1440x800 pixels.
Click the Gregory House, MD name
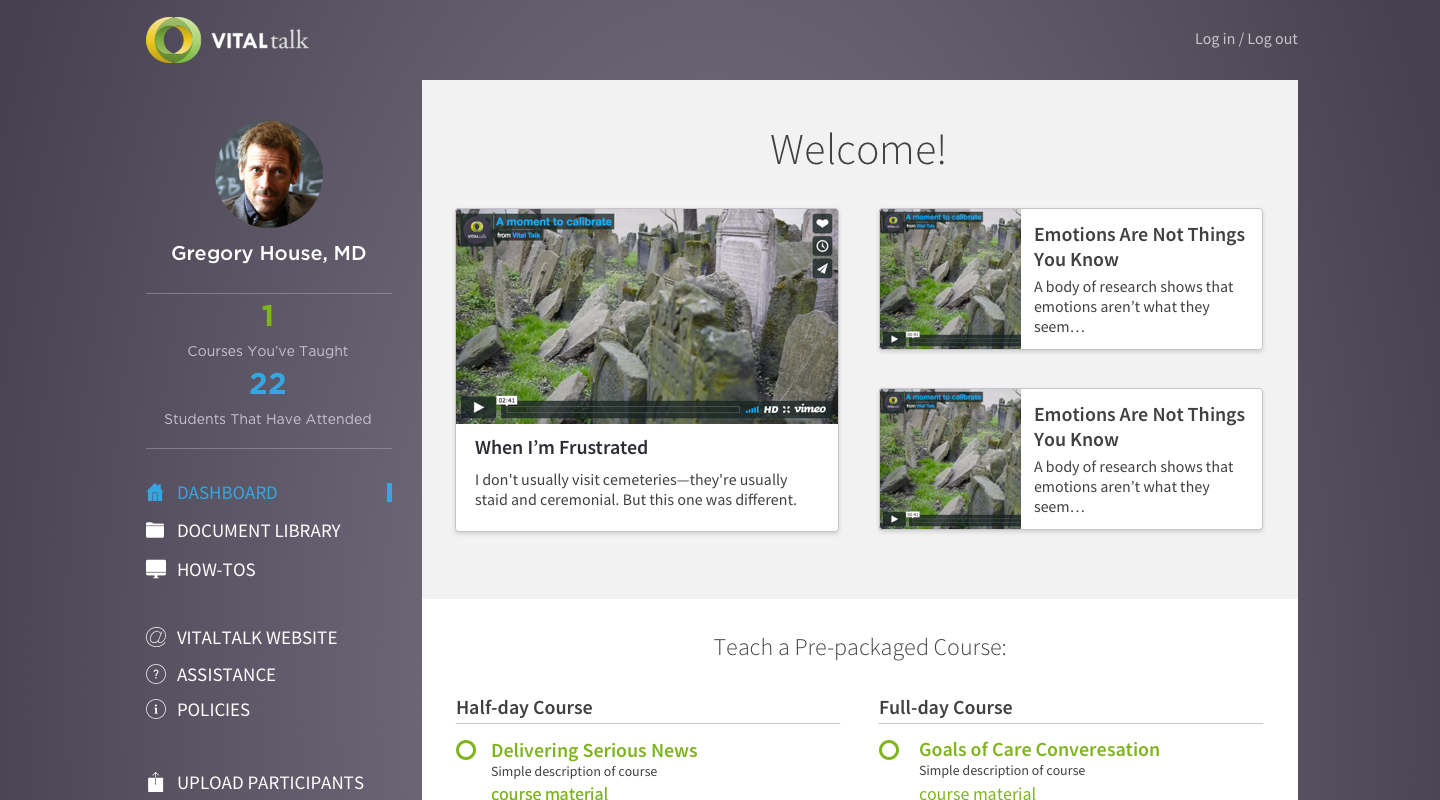(269, 253)
